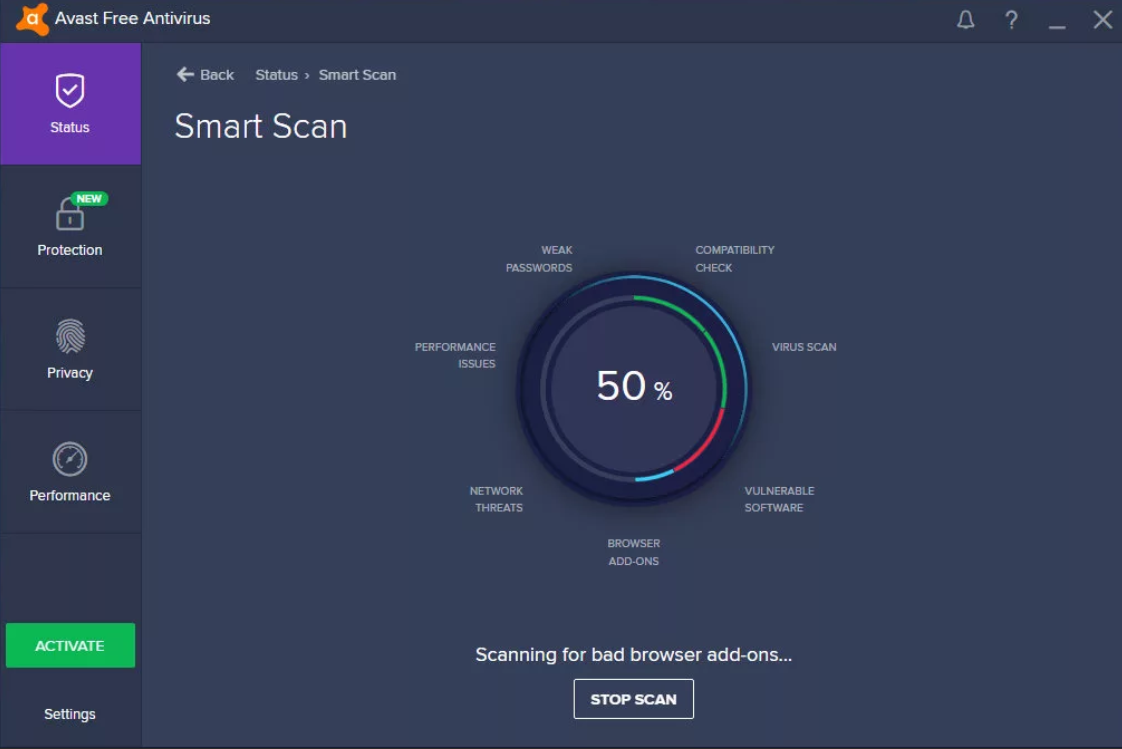Open help question mark icon
This screenshot has width=1122, height=749.
pos(1011,19)
